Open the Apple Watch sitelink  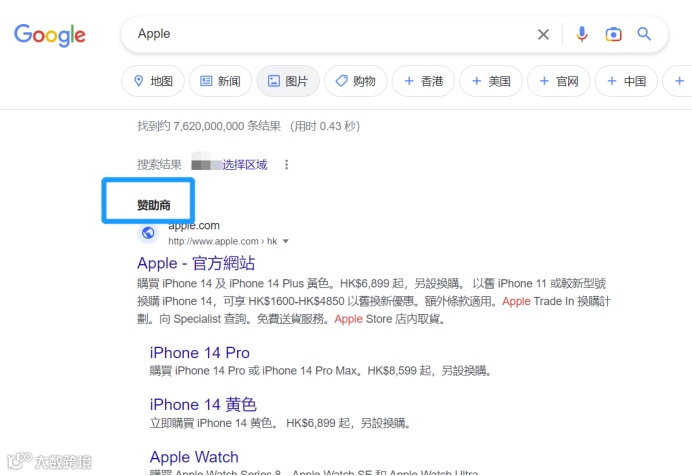[194, 457]
